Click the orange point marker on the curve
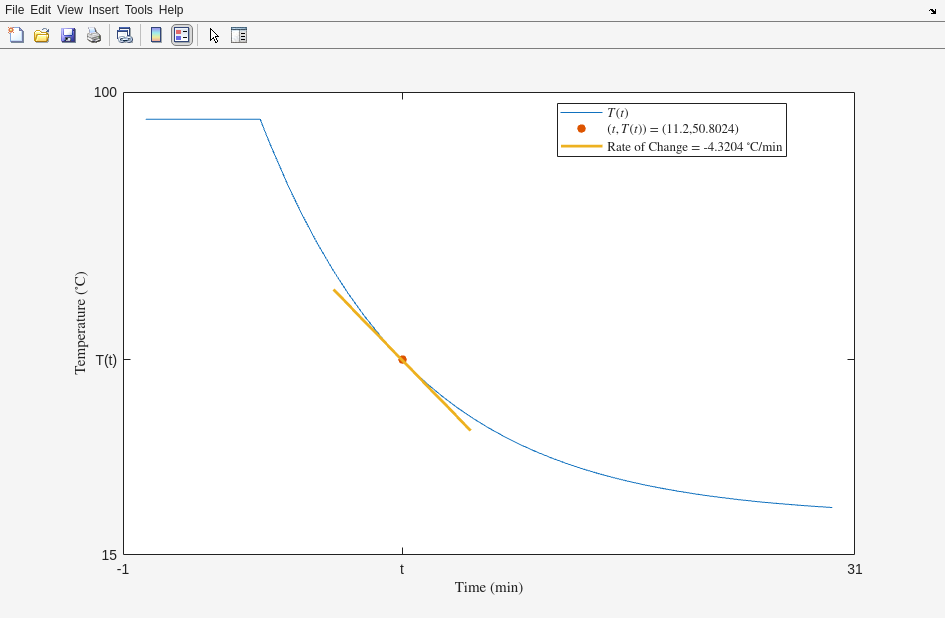The width and height of the screenshot is (945, 618). tap(402, 360)
